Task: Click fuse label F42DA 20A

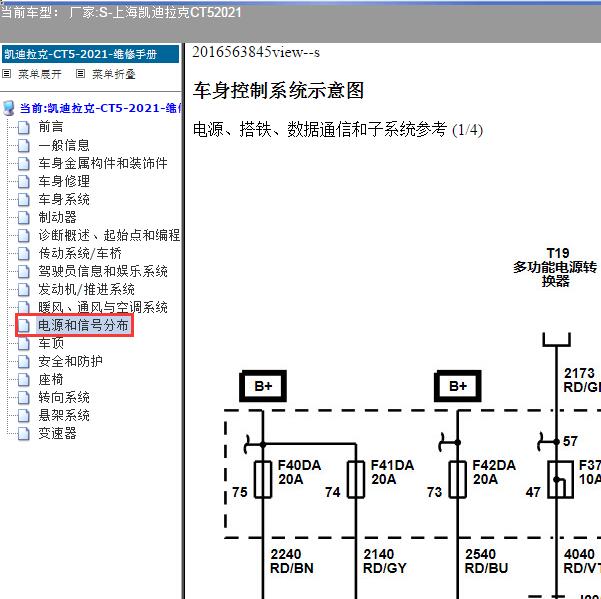Action: pos(494,472)
